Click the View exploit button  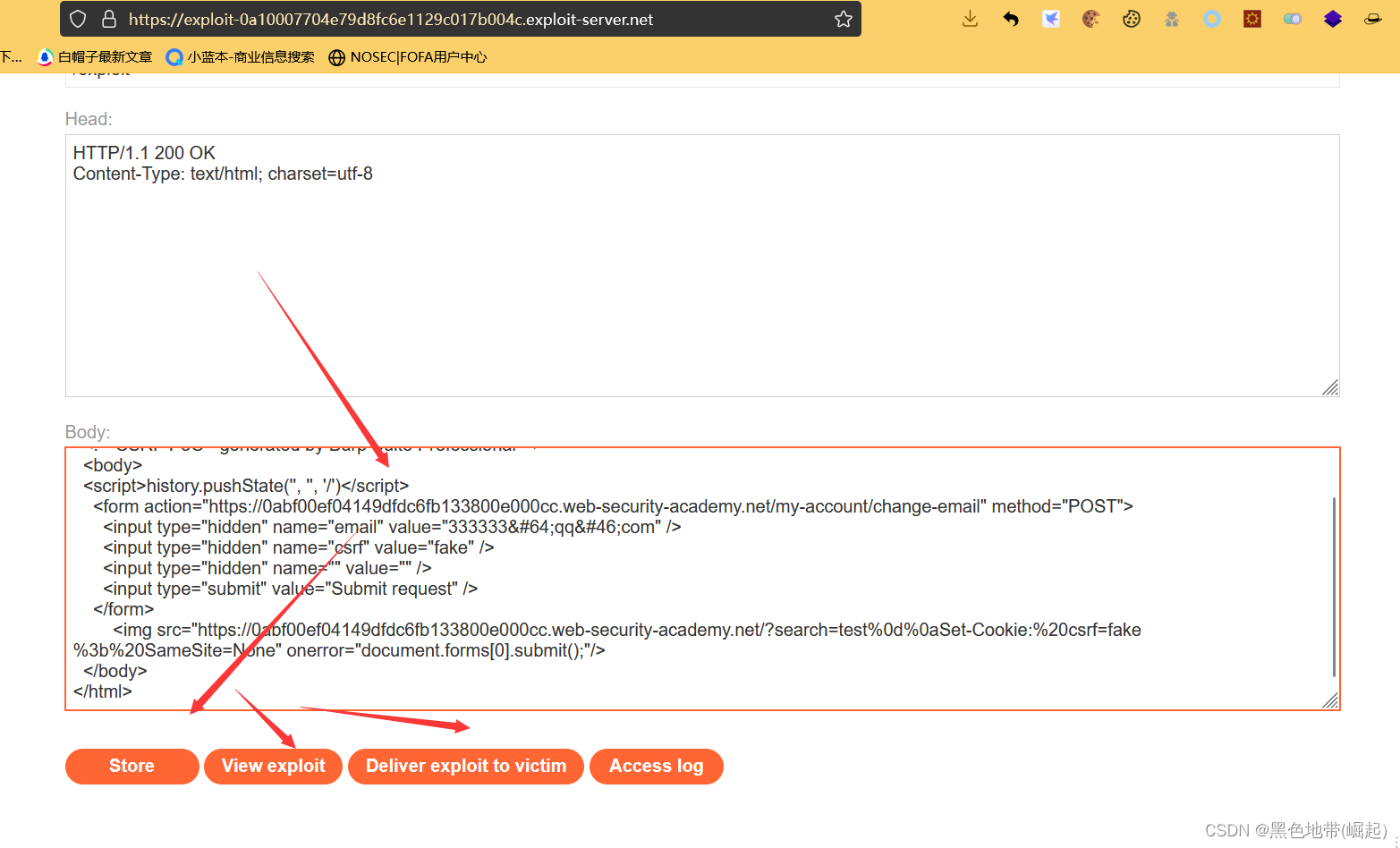(x=274, y=767)
